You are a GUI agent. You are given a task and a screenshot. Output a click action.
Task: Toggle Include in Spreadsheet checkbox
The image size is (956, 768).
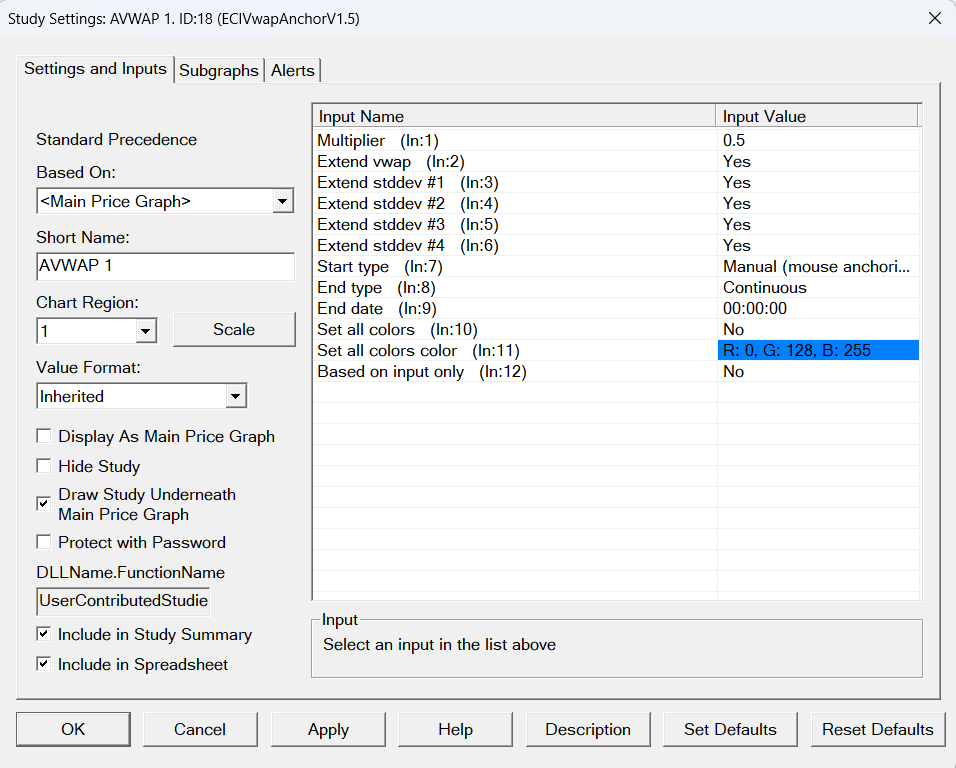[x=44, y=664]
